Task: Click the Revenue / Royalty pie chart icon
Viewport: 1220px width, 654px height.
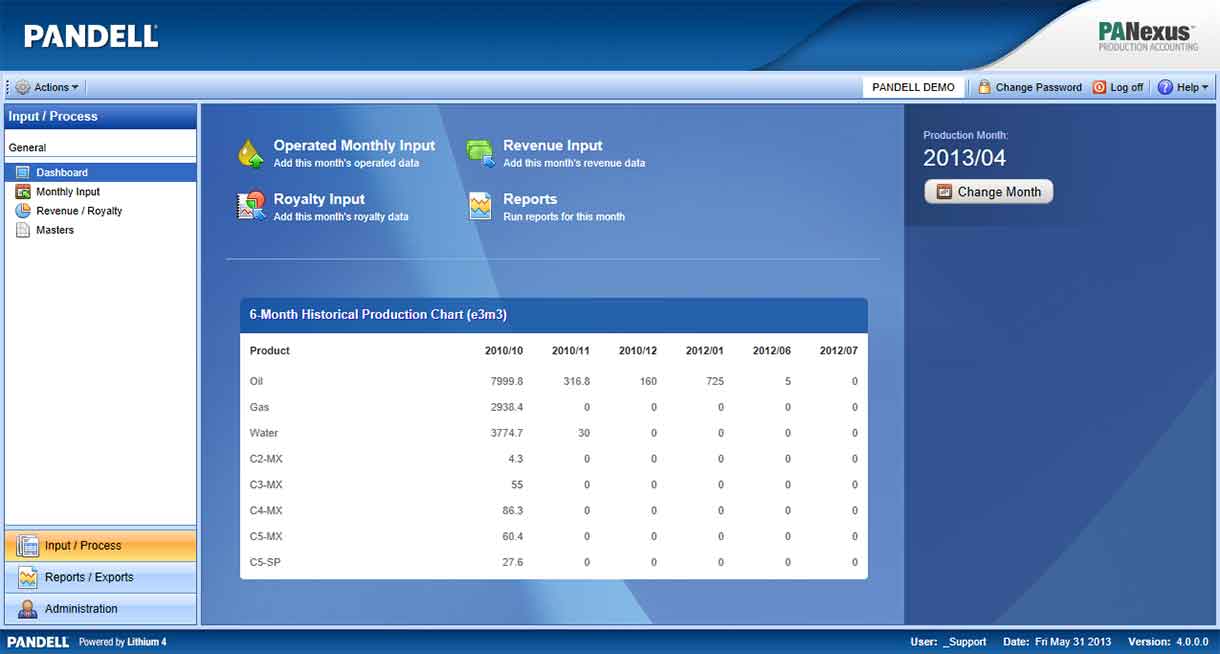Action: coord(23,210)
